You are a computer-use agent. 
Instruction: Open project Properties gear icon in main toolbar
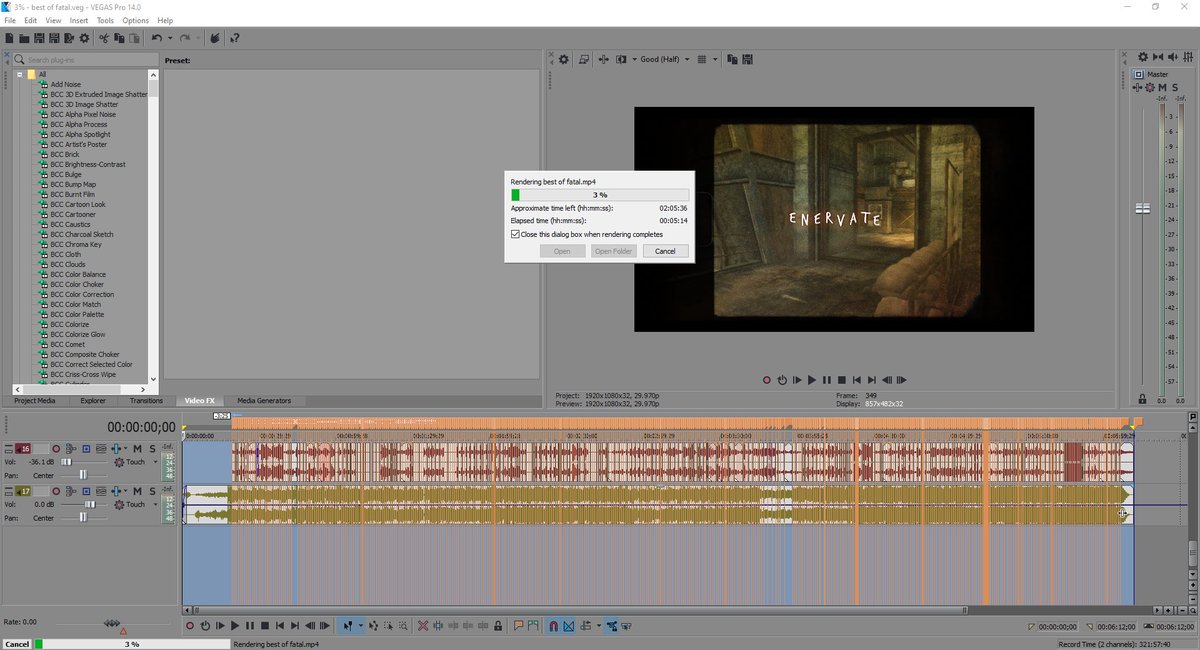point(84,38)
